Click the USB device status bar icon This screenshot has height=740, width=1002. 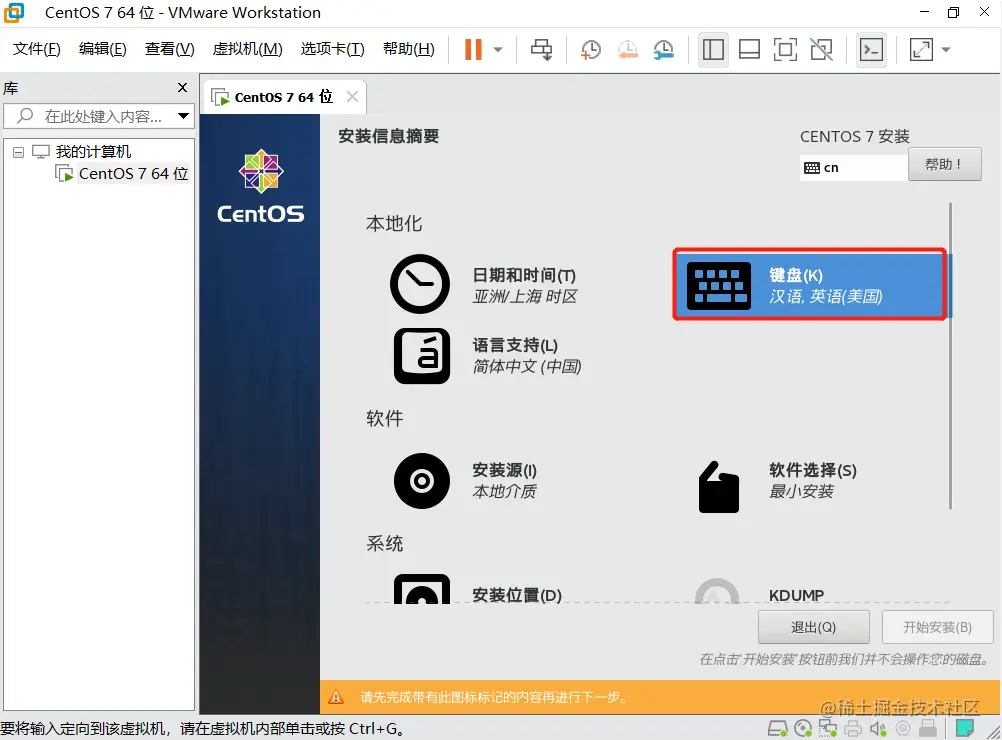click(928, 728)
